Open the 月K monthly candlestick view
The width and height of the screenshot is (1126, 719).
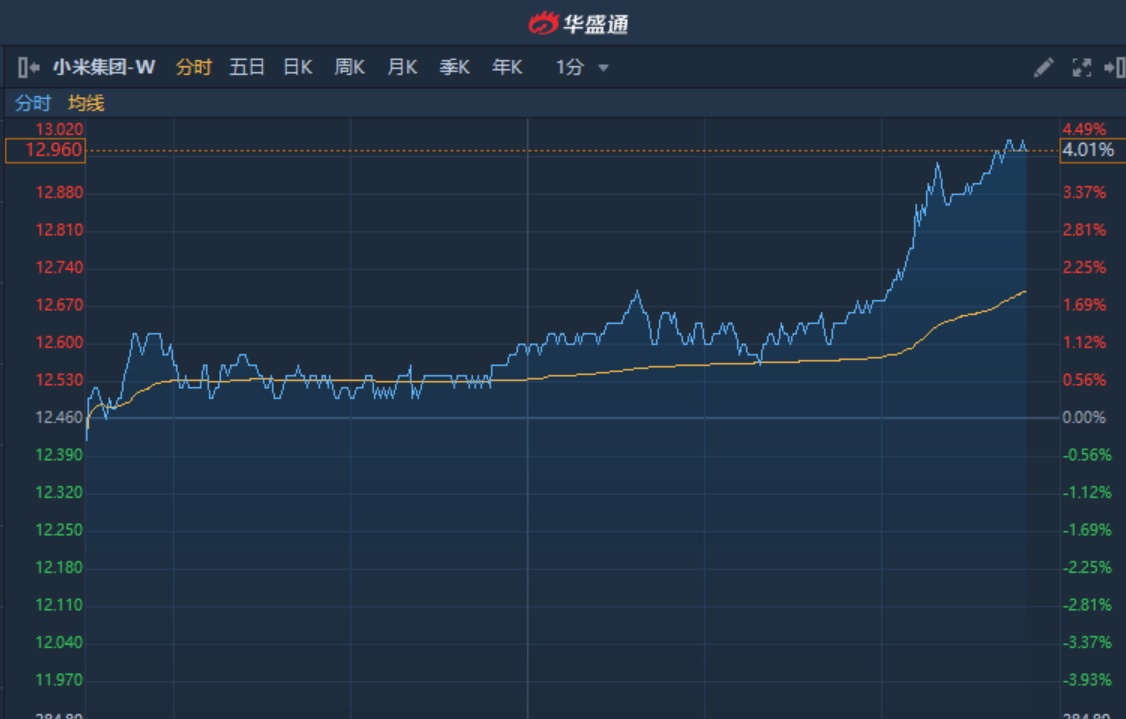click(402, 68)
